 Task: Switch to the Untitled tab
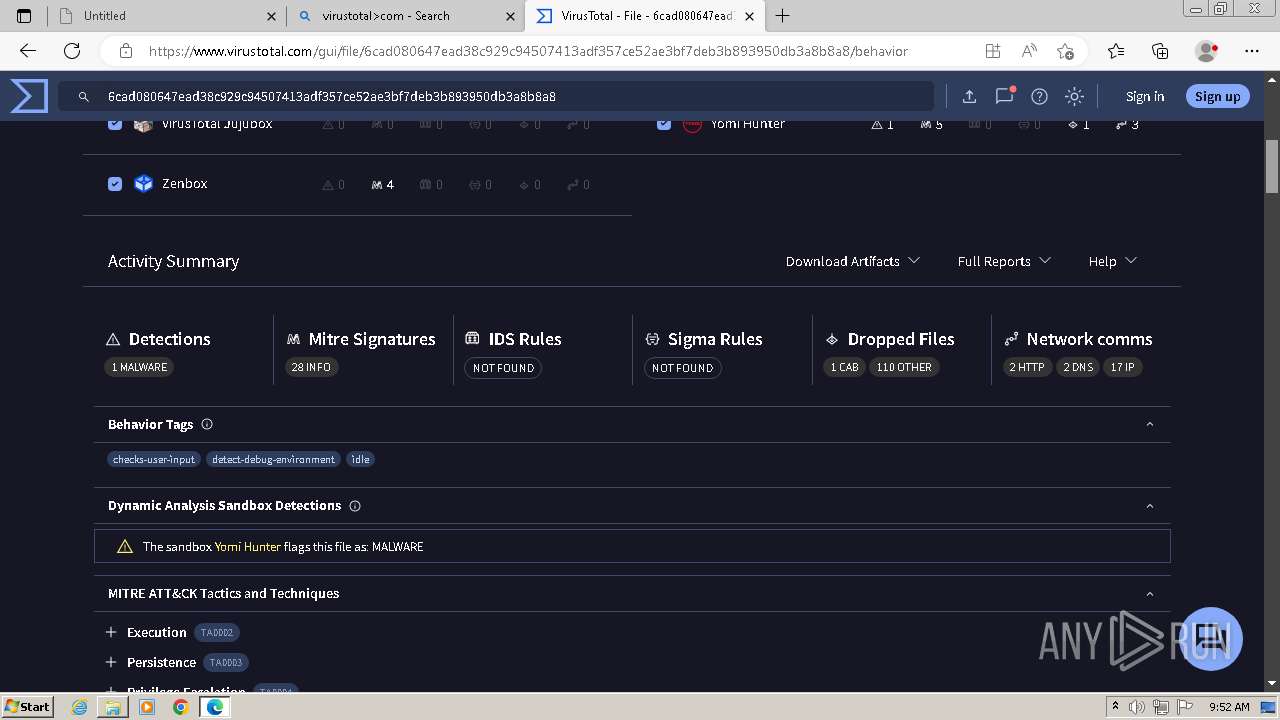[166, 16]
